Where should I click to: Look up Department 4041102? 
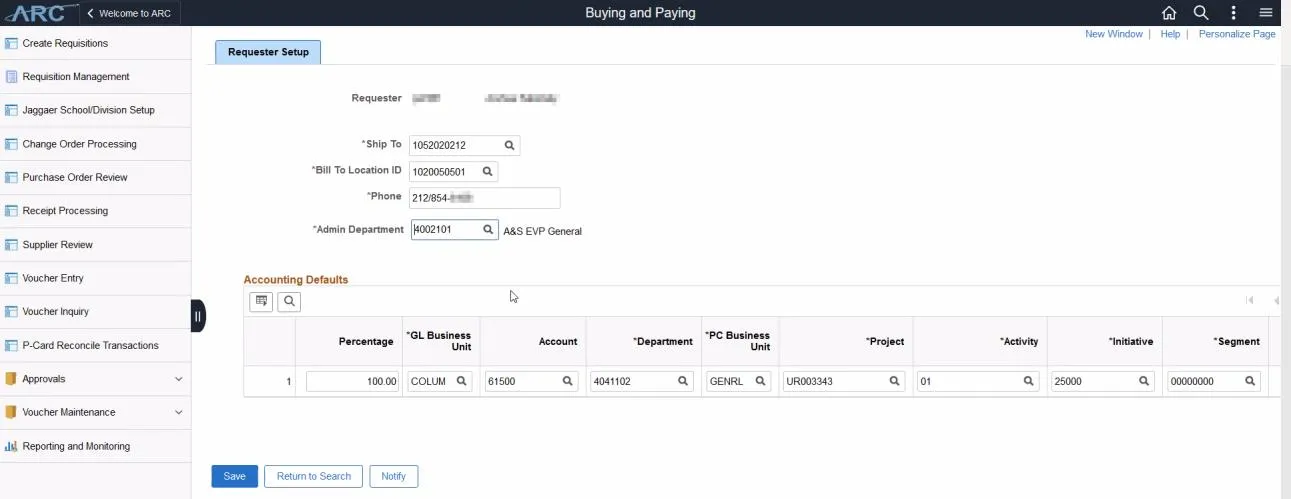point(683,381)
